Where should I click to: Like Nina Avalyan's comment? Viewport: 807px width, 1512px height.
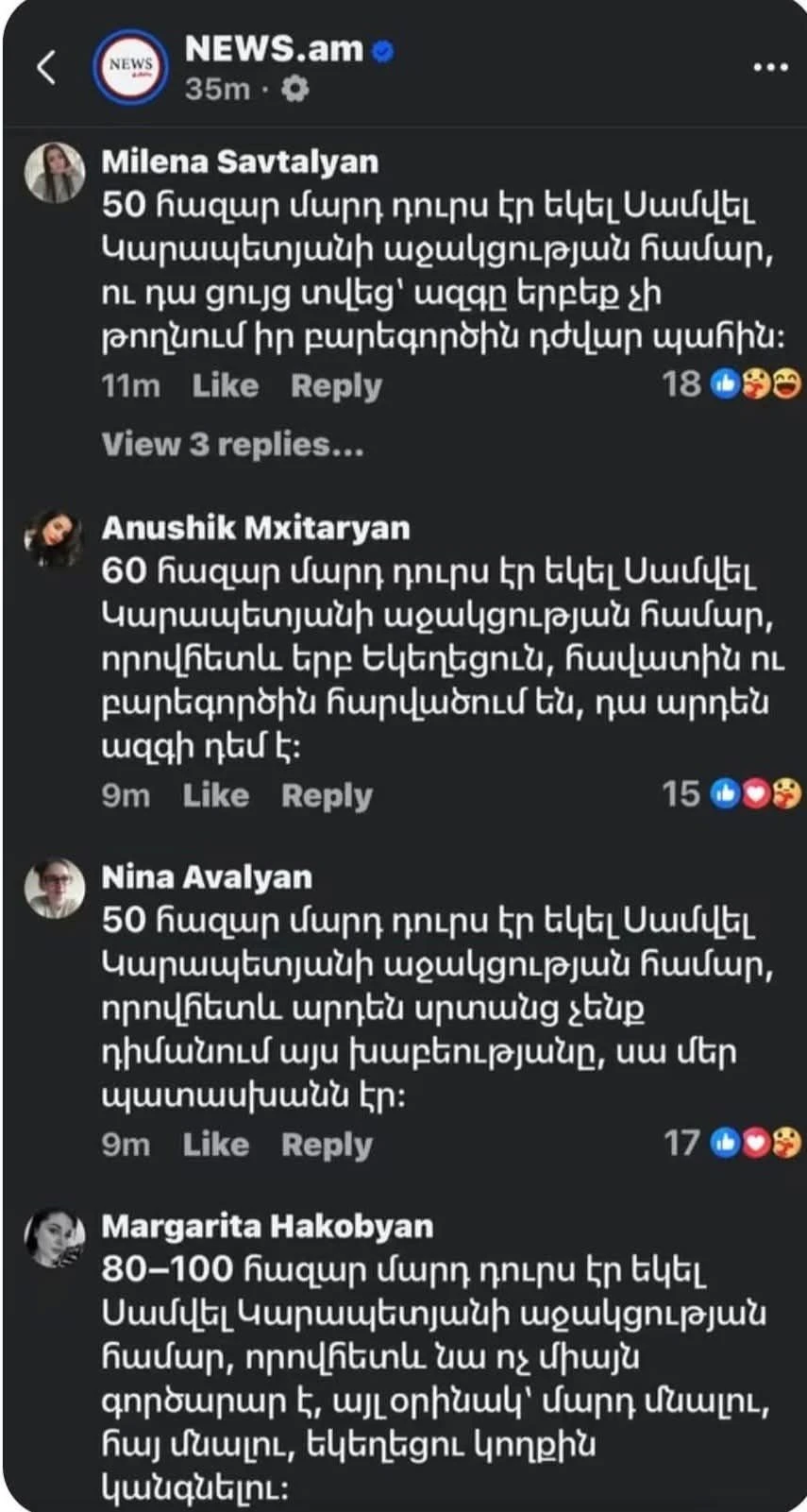click(x=215, y=1145)
